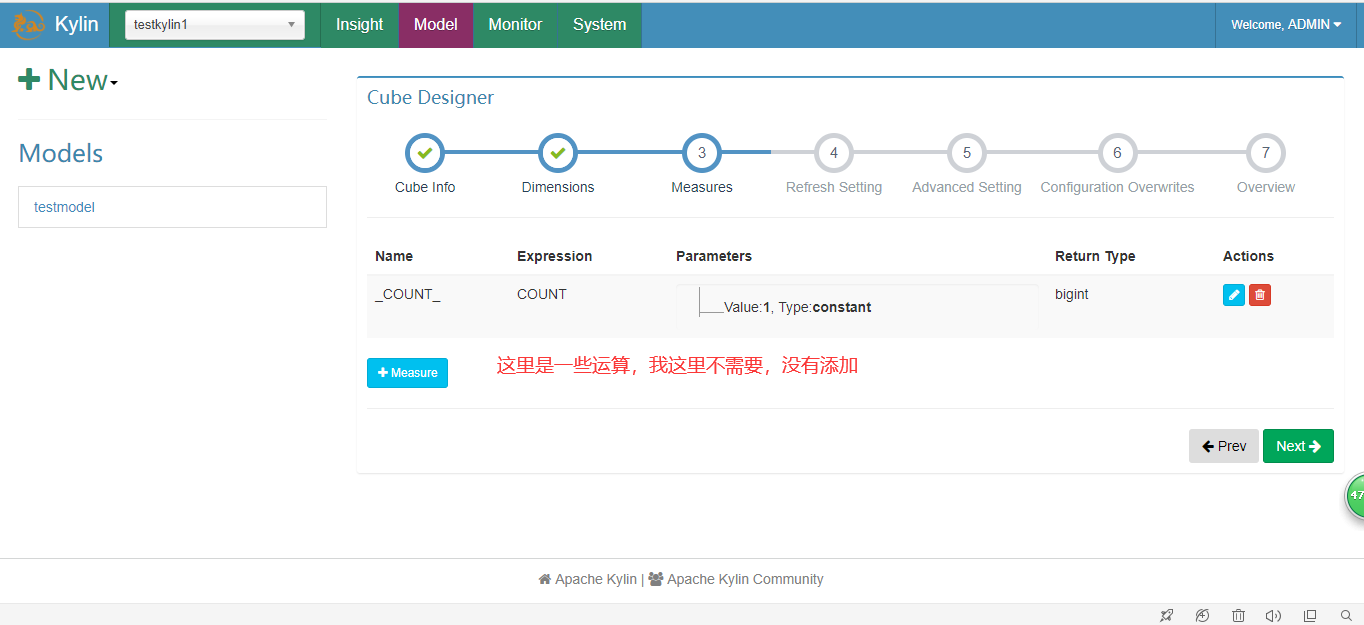Click the Overview step label
This screenshot has height=625, width=1364.
[x=1266, y=187]
